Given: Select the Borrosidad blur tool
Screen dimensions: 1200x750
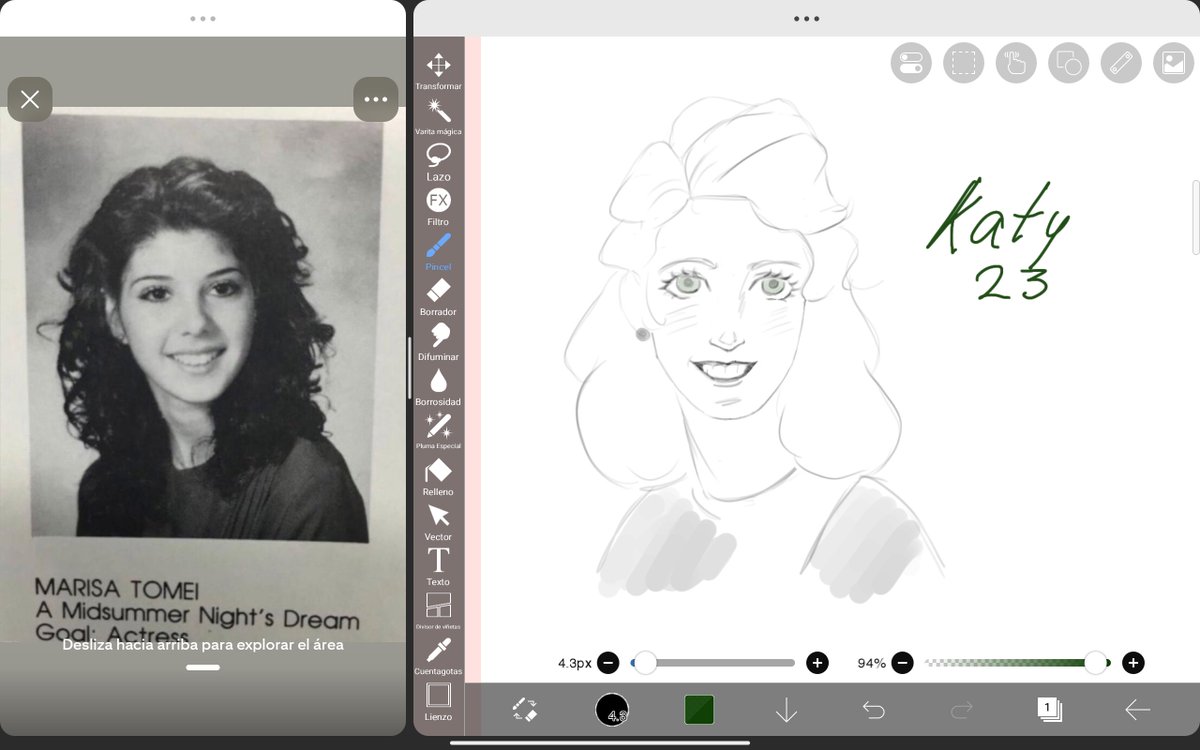Looking at the screenshot, I should (438, 387).
